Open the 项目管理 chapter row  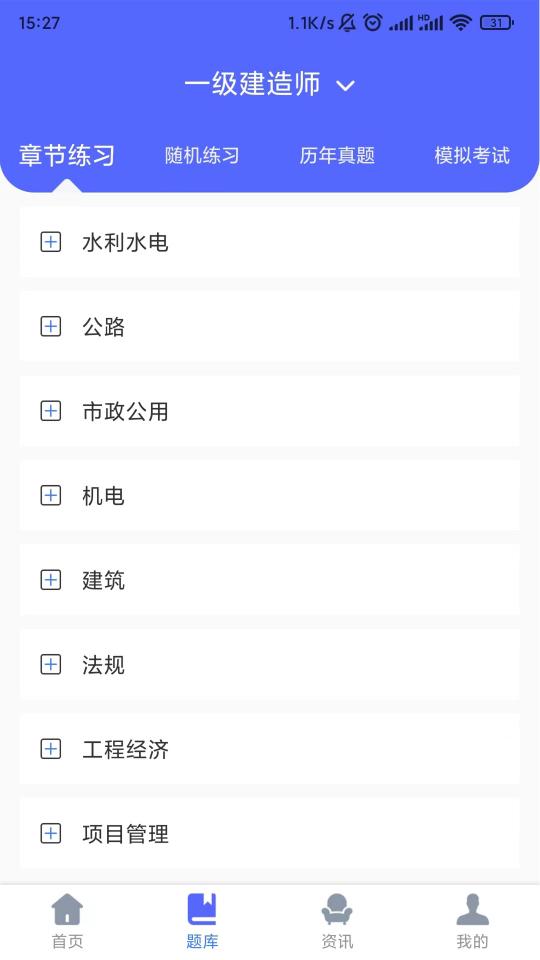270,833
